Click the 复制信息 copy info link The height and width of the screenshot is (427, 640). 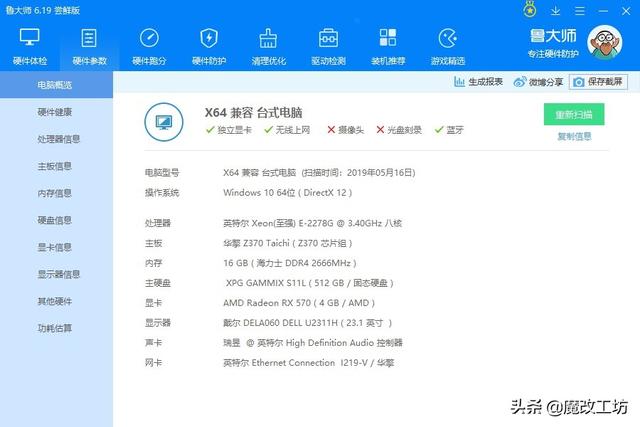point(574,136)
